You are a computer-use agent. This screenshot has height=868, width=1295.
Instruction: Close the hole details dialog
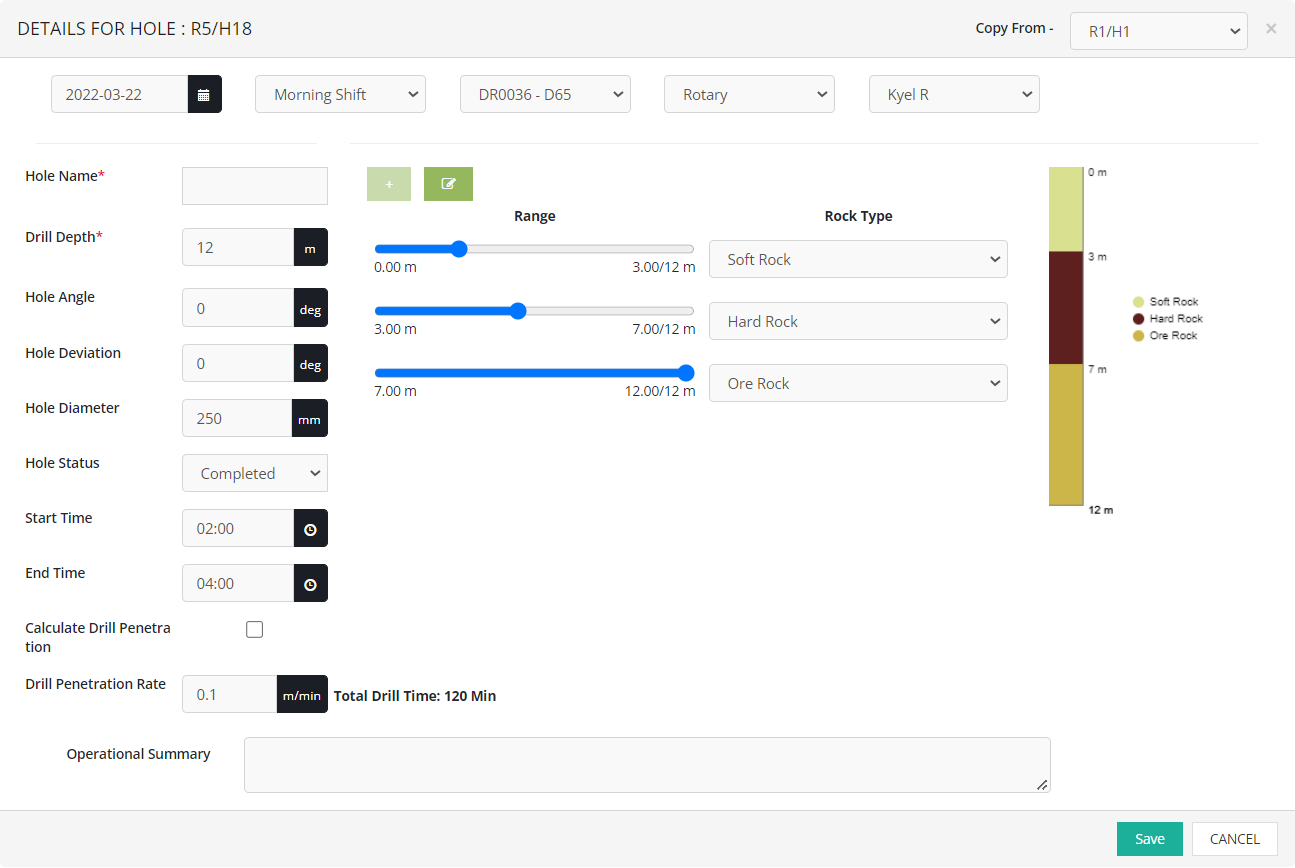(x=1271, y=29)
